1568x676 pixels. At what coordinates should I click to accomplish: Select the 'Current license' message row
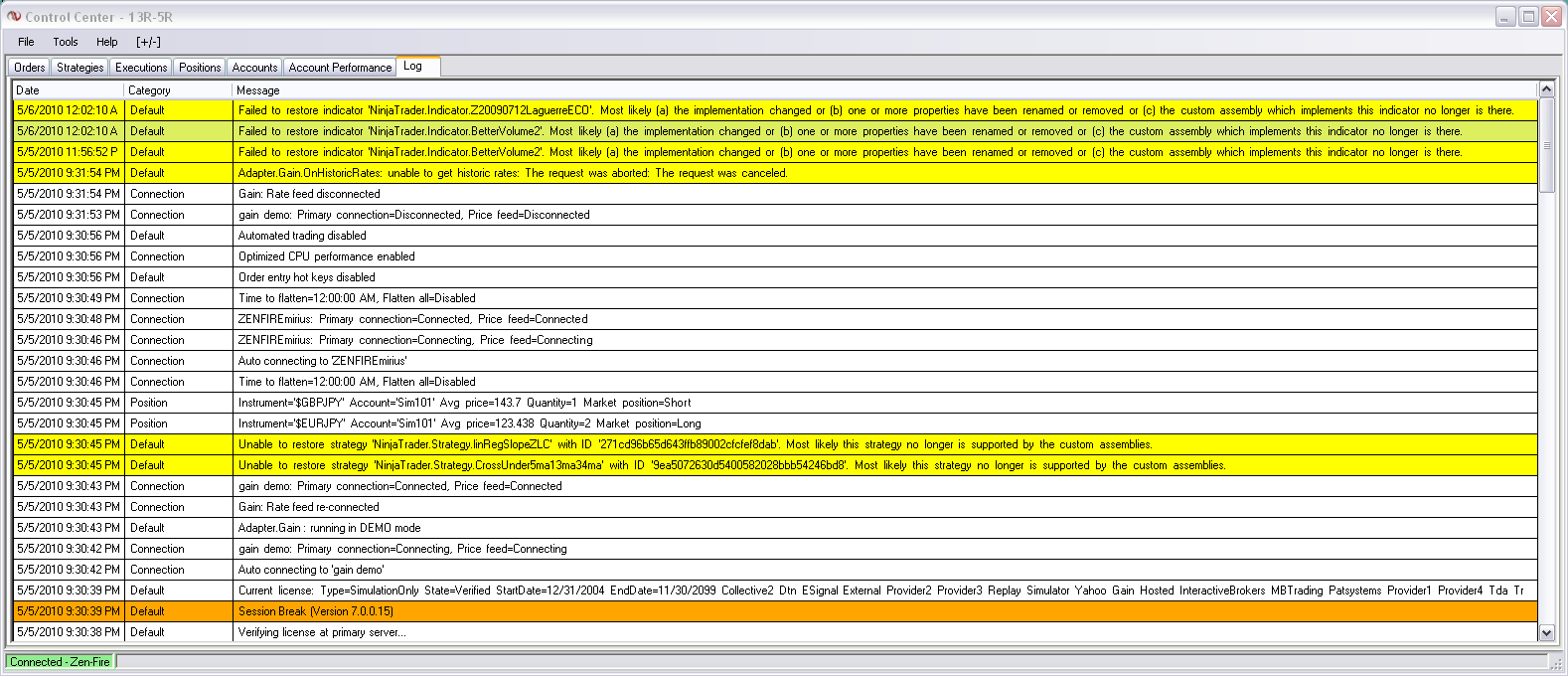pos(775,591)
